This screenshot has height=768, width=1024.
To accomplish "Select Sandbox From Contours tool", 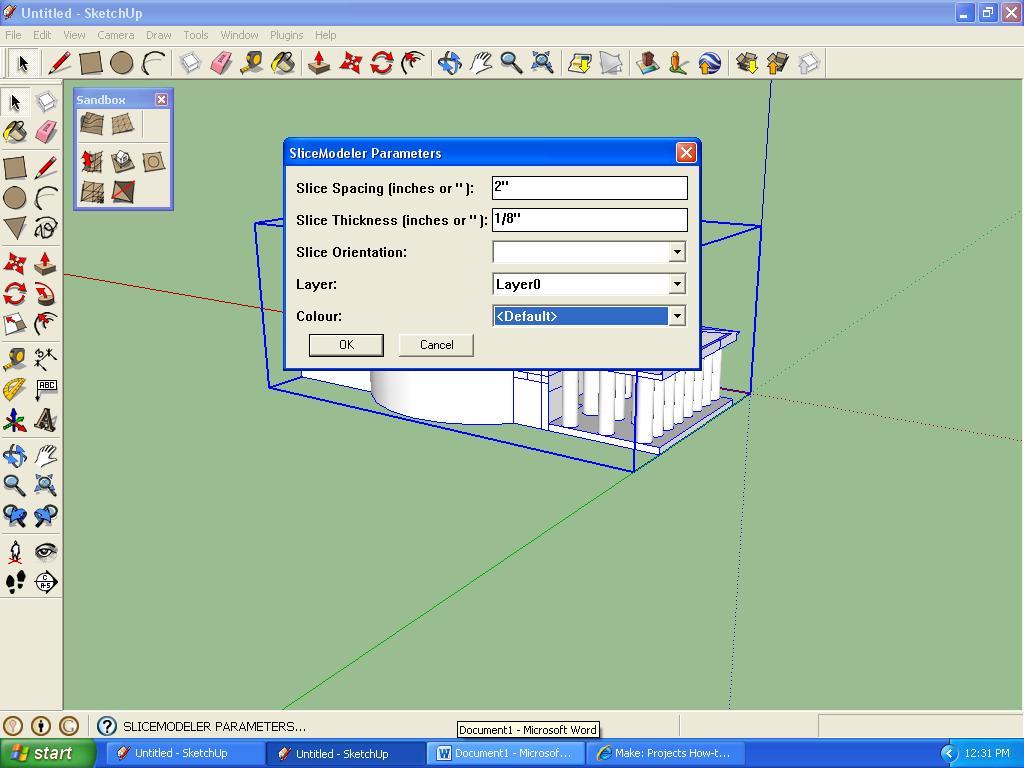I will [91, 123].
